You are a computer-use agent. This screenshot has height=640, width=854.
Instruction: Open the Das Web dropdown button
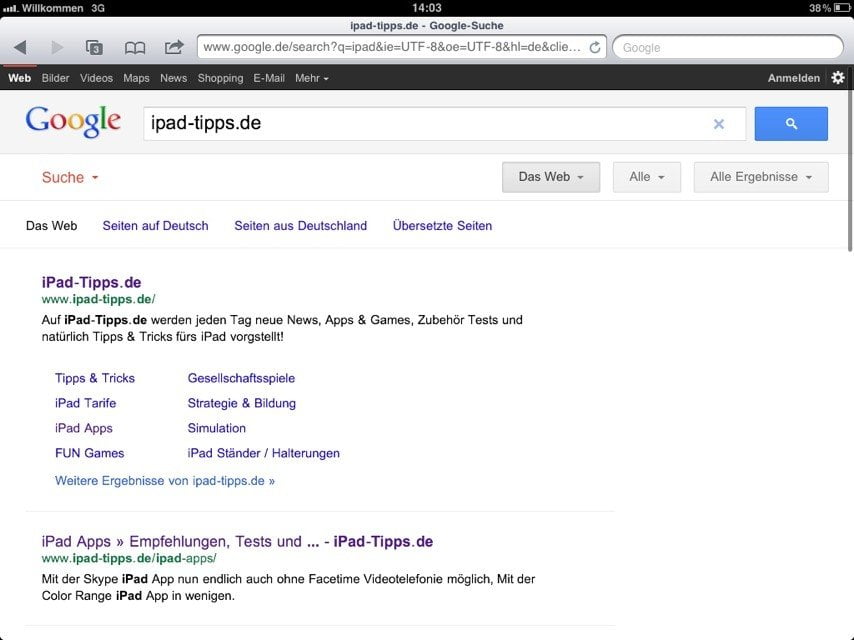click(x=551, y=177)
